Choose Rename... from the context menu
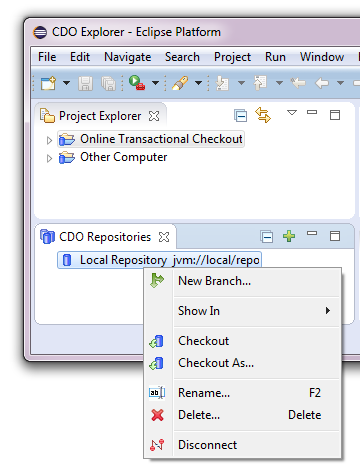 [x=242, y=393]
